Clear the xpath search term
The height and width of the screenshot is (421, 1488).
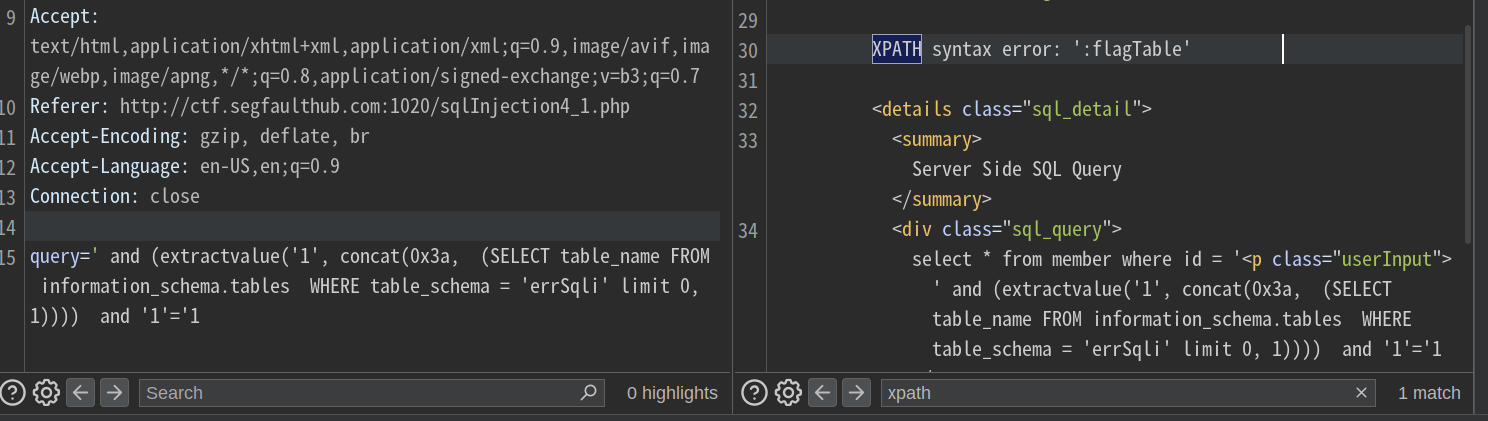pyautogui.click(x=1361, y=393)
